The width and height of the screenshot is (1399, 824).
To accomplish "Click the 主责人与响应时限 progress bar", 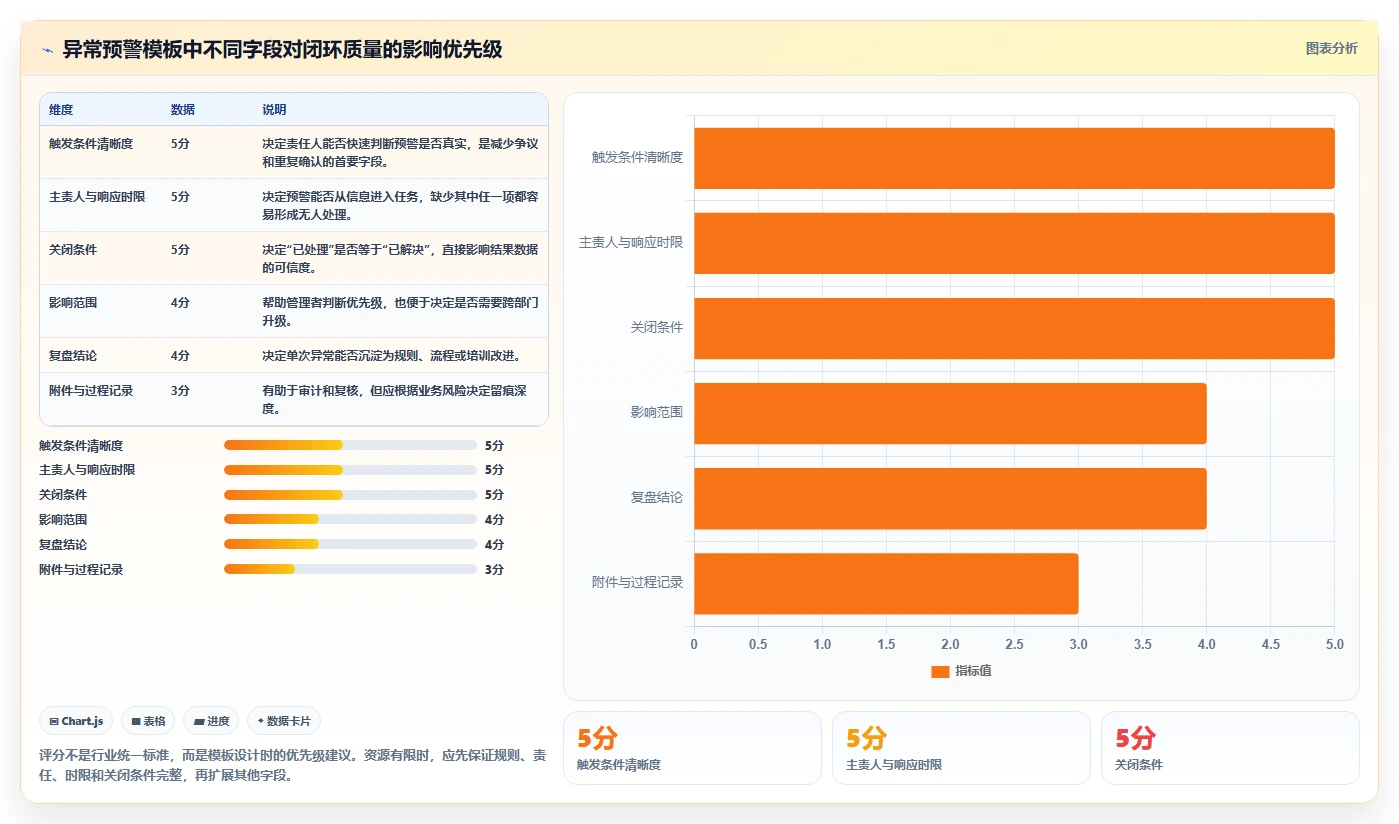I will 350,470.
